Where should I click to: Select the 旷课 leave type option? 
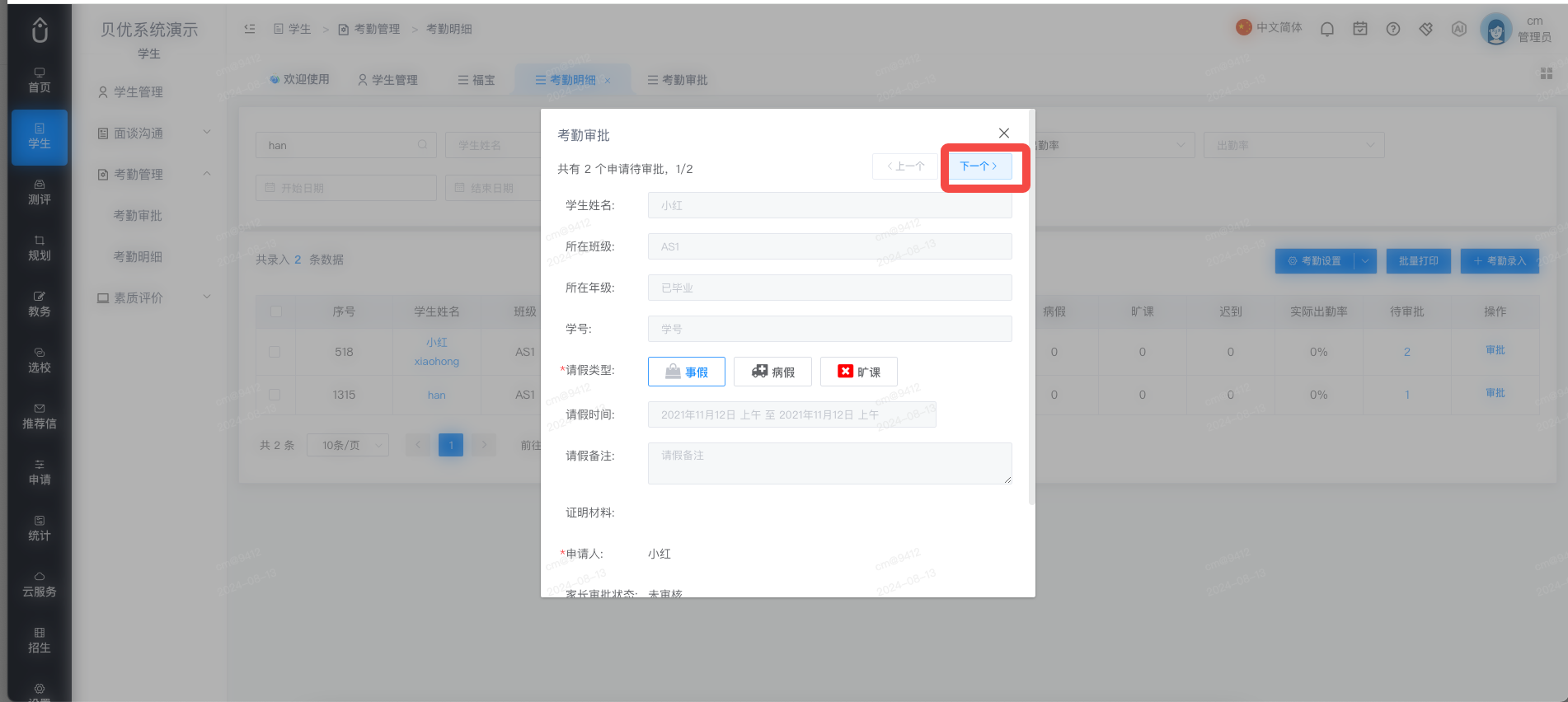tap(859, 372)
